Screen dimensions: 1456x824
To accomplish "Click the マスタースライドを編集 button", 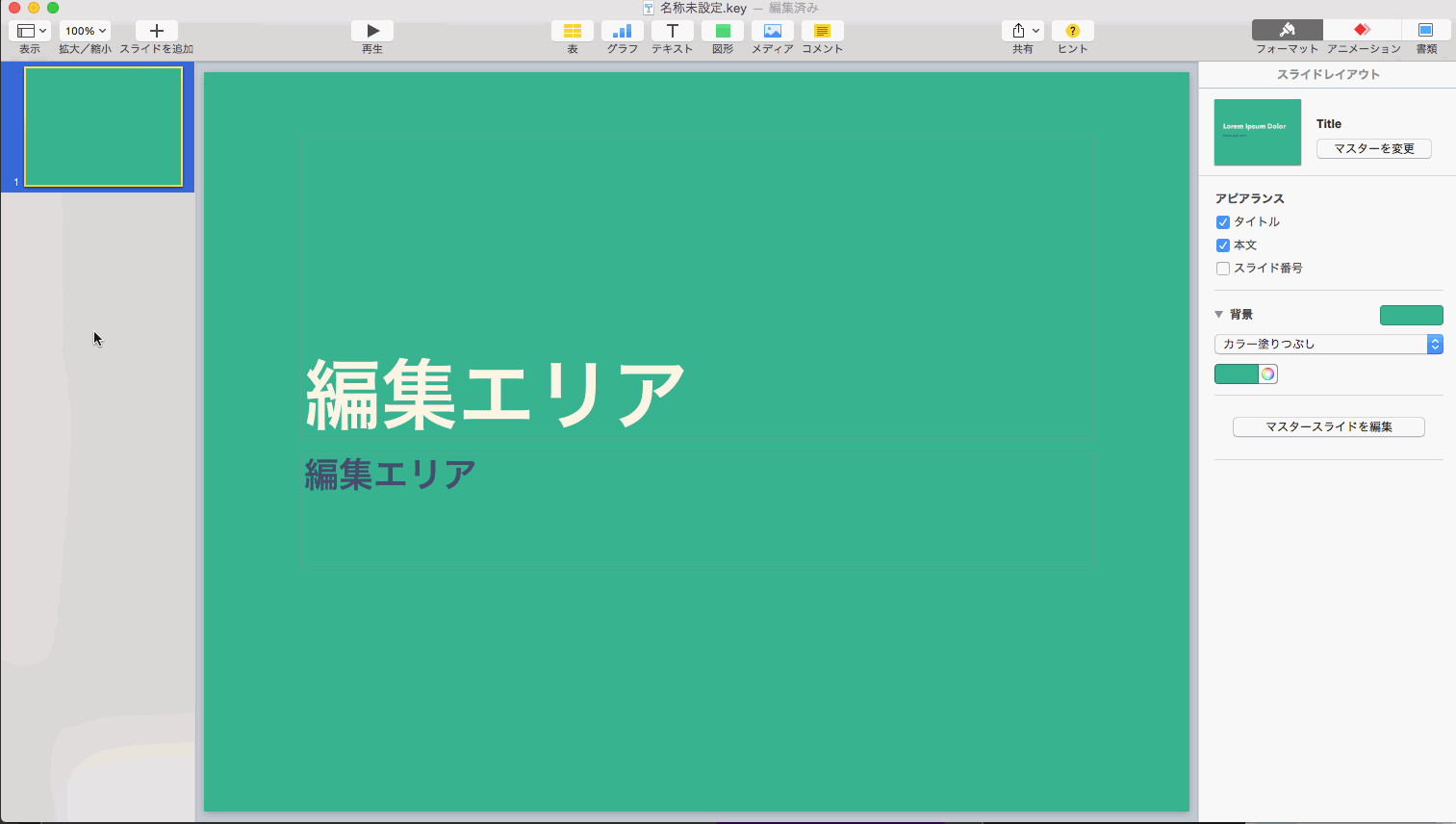I will 1329,426.
